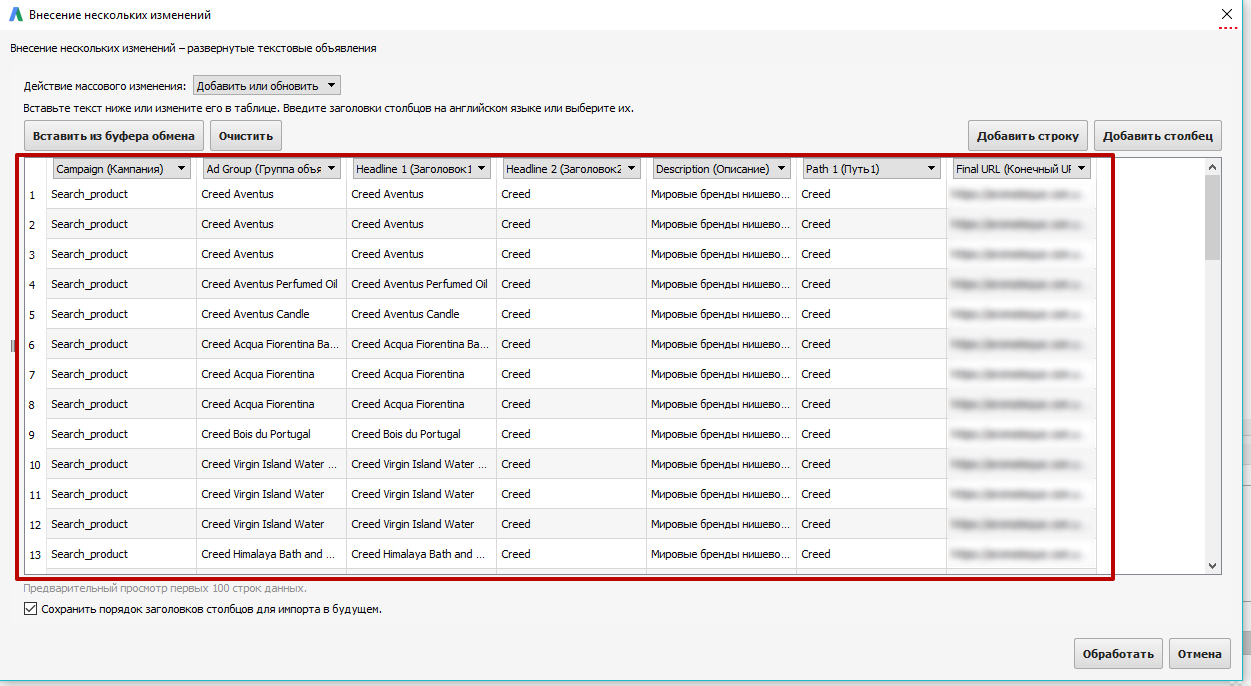The width and height of the screenshot is (1251, 686).
Task: Select row 9 Headline 1 'Creed Bois du Portugal'
Action: [421, 434]
